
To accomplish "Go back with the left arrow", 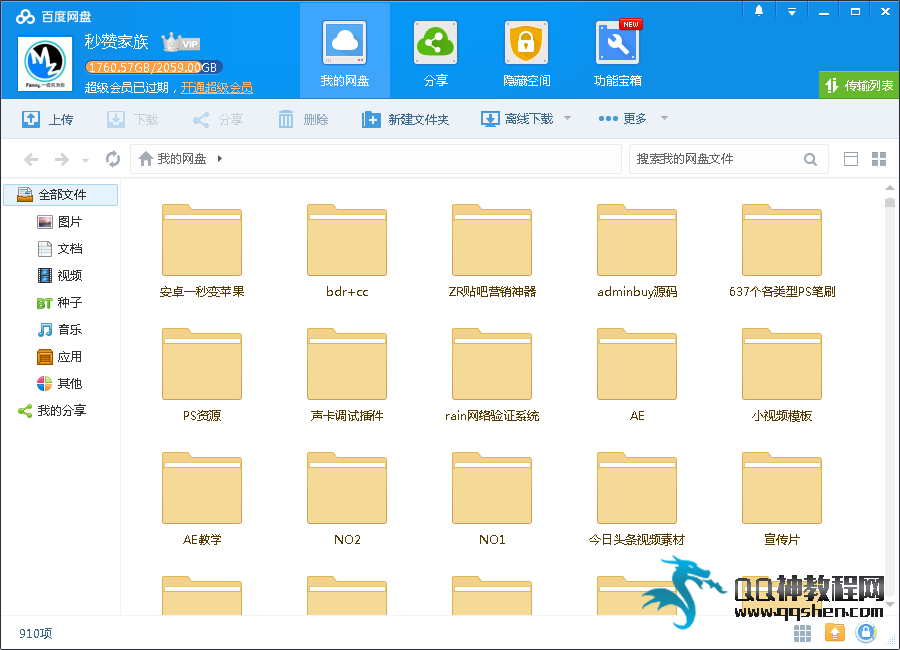I will [31, 159].
